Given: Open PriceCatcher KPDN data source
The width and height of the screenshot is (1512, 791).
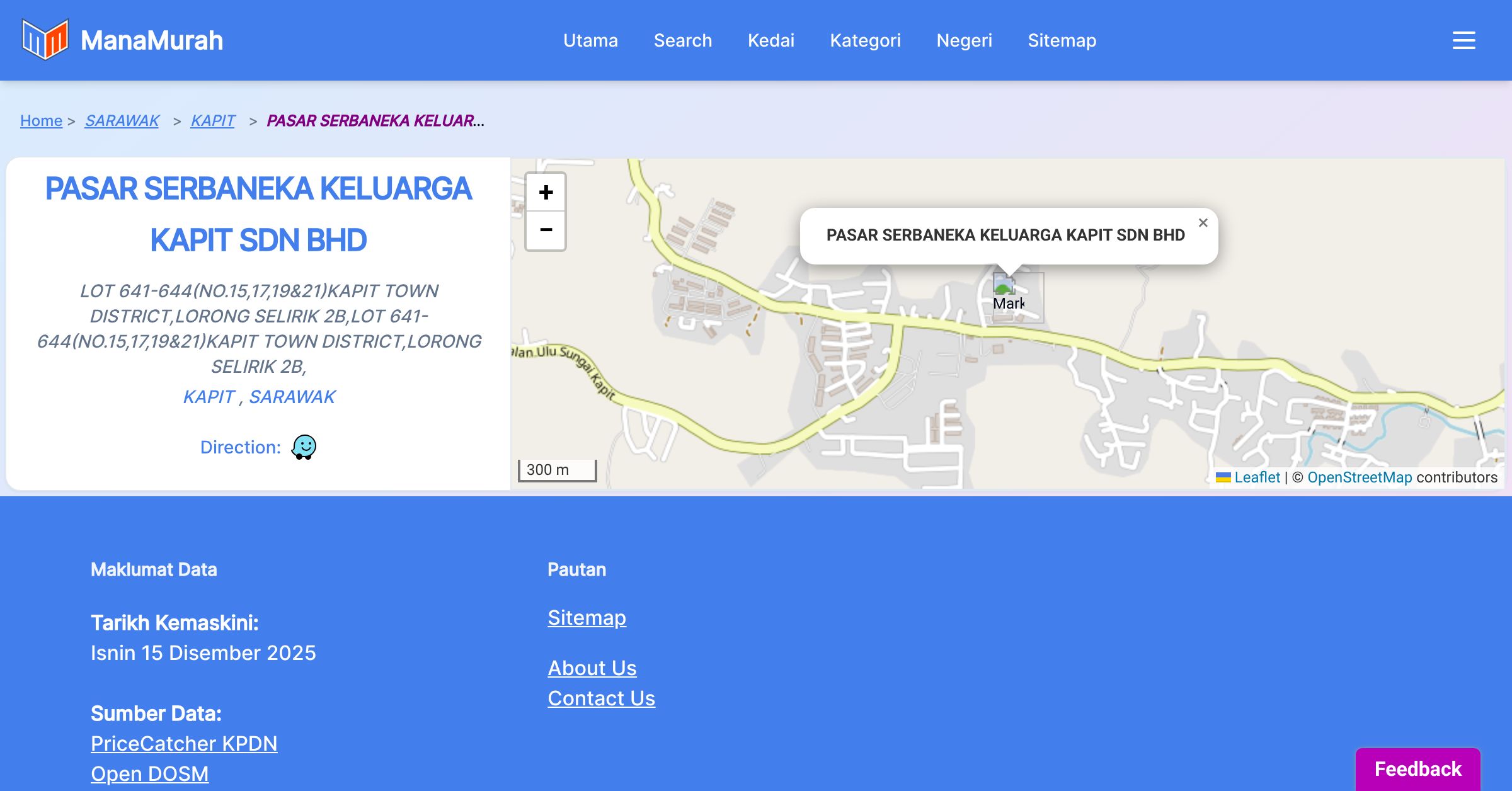Looking at the screenshot, I should click(x=184, y=743).
